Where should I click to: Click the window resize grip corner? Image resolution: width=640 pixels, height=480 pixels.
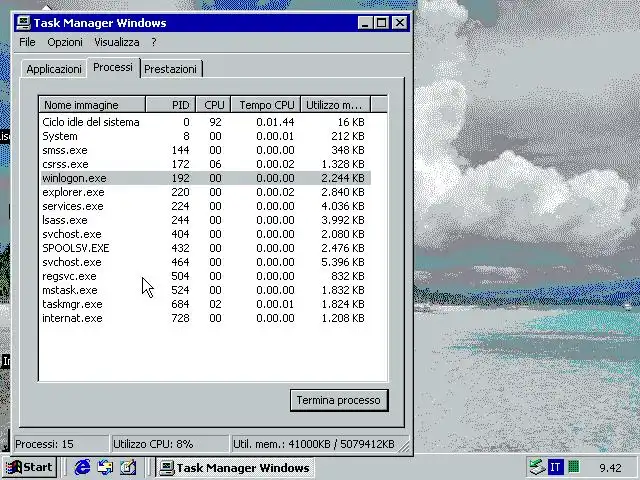point(404,447)
